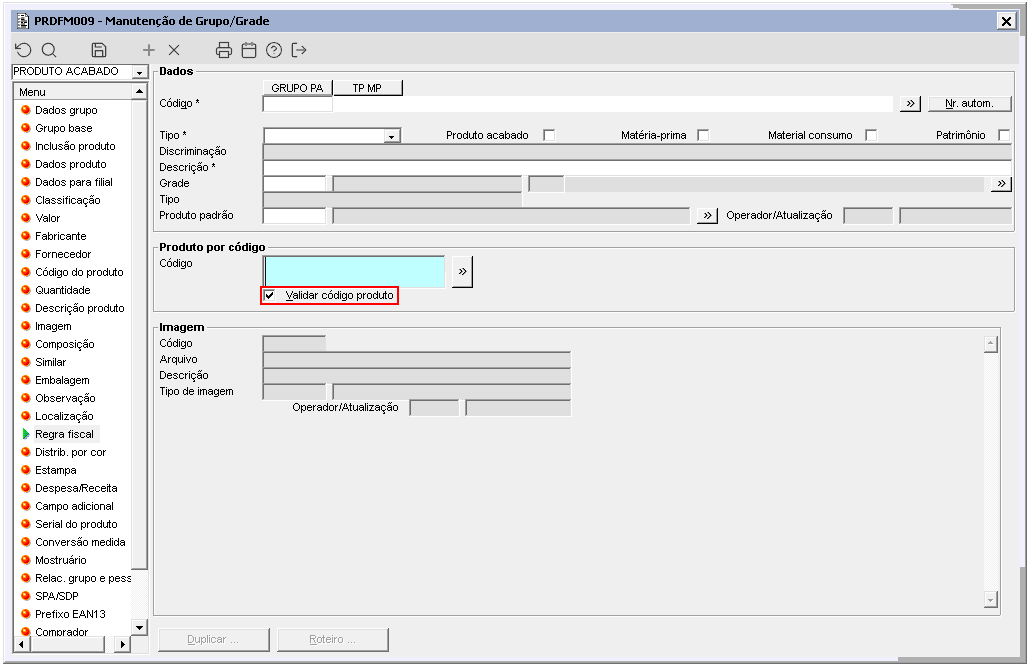Open the PRODUTO ACABADO dropdown
Screen dimensions: 1028x666
pyautogui.click(x=140, y=72)
